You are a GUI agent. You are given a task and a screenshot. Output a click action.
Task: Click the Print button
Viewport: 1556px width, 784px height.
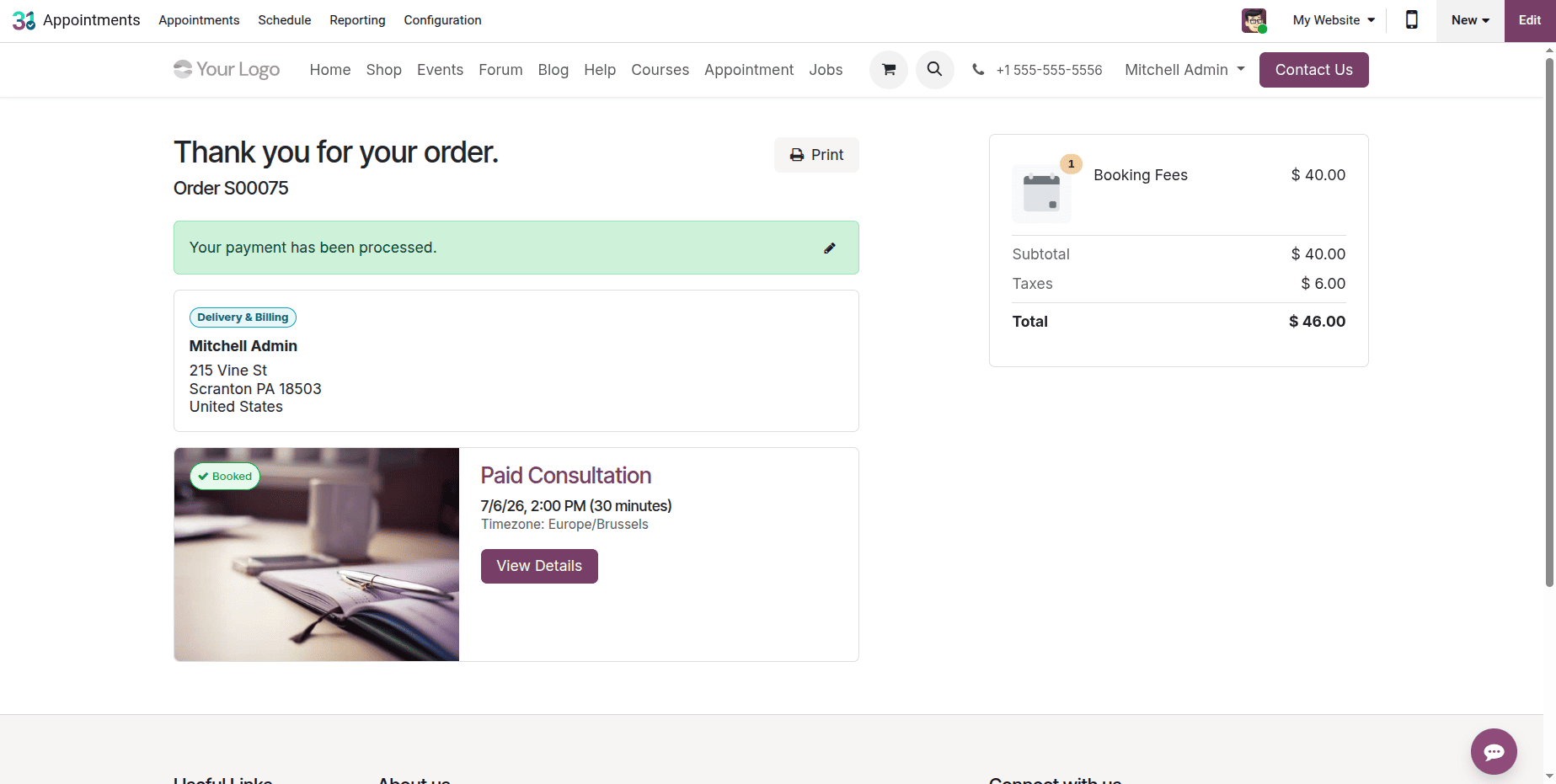pos(816,155)
